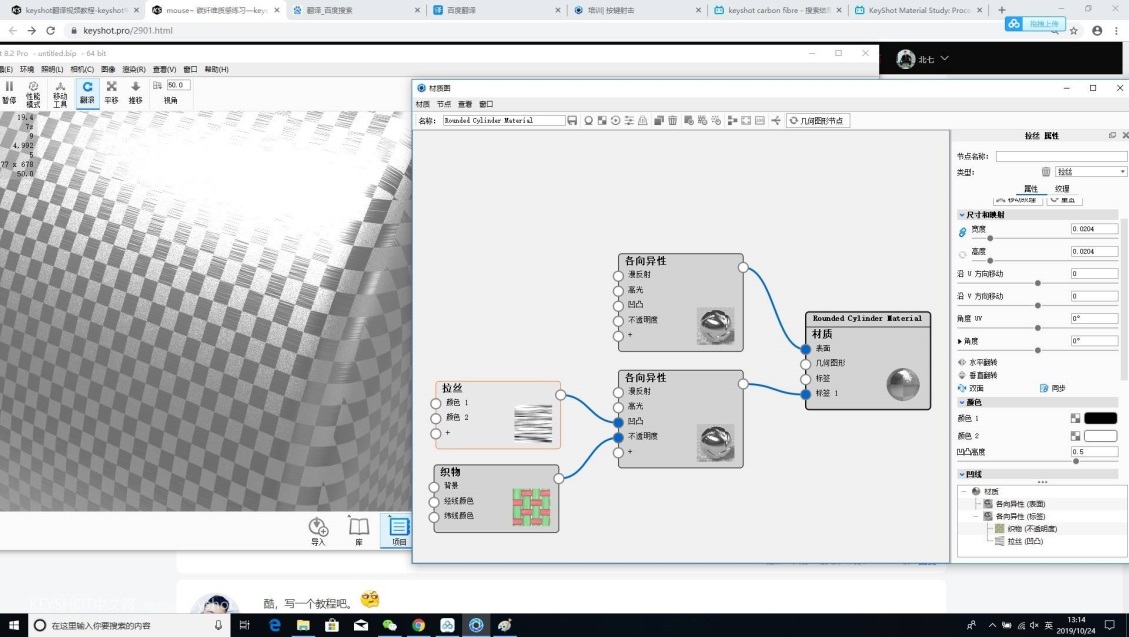The height and width of the screenshot is (637, 1129).
Task: Switch to the 属性 tab
Action: click(x=1030, y=189)
